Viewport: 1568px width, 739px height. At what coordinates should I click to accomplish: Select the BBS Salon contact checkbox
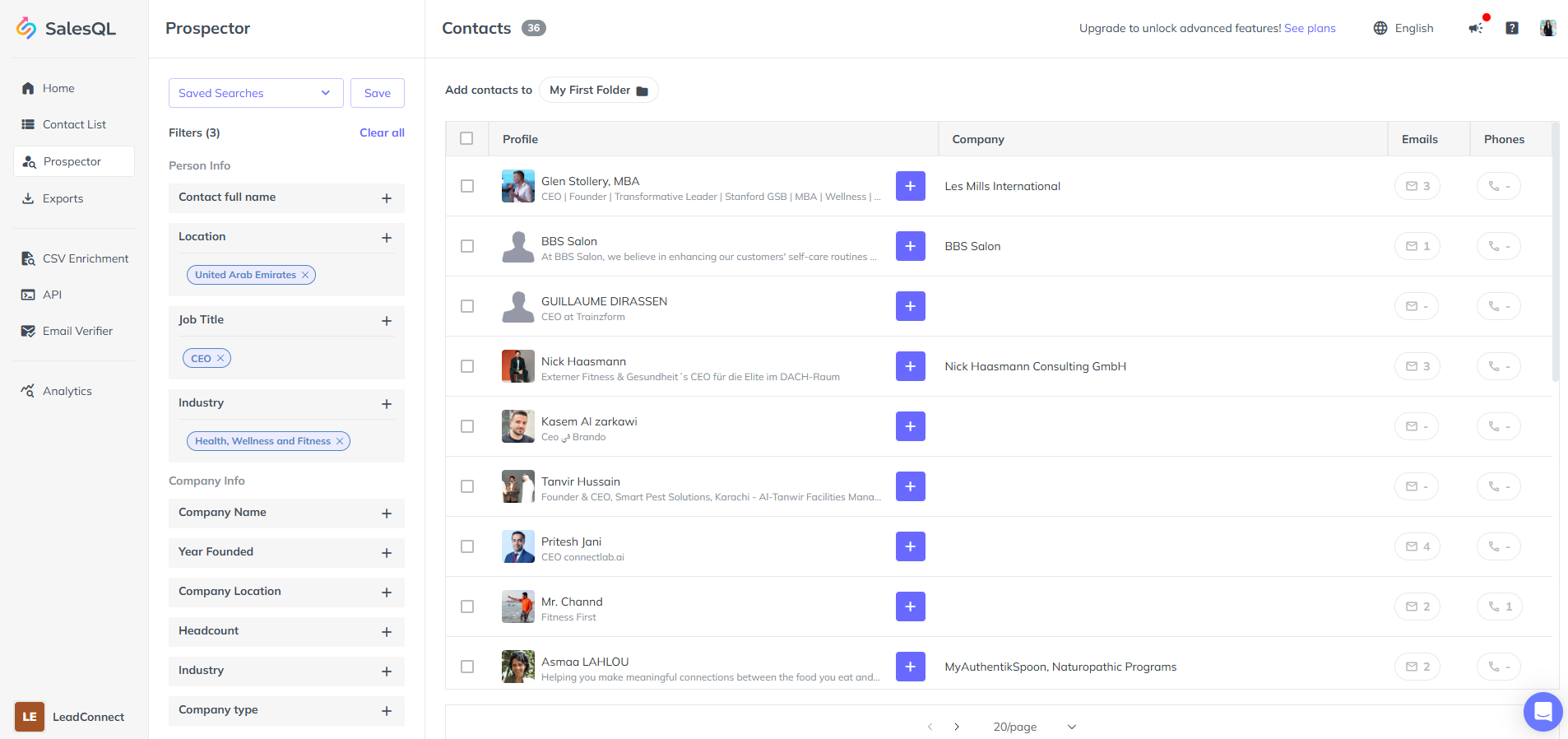[467, 246]
